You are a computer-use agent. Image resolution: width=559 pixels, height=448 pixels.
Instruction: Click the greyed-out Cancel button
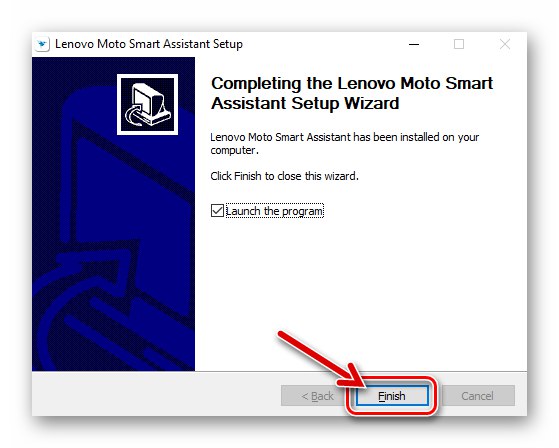click(478, 396)
